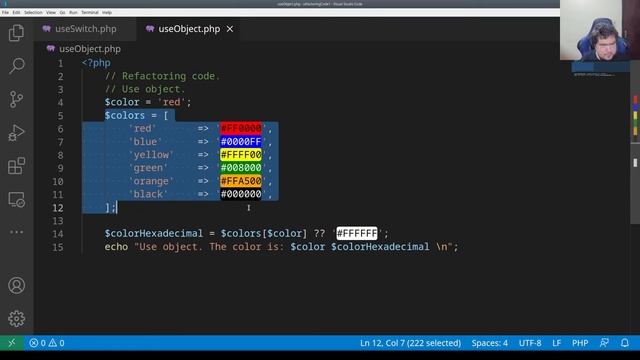640x360 pixels.
Task: Click the $colorHexadecimal variable on line 14
Action: (x=153, y=233)
